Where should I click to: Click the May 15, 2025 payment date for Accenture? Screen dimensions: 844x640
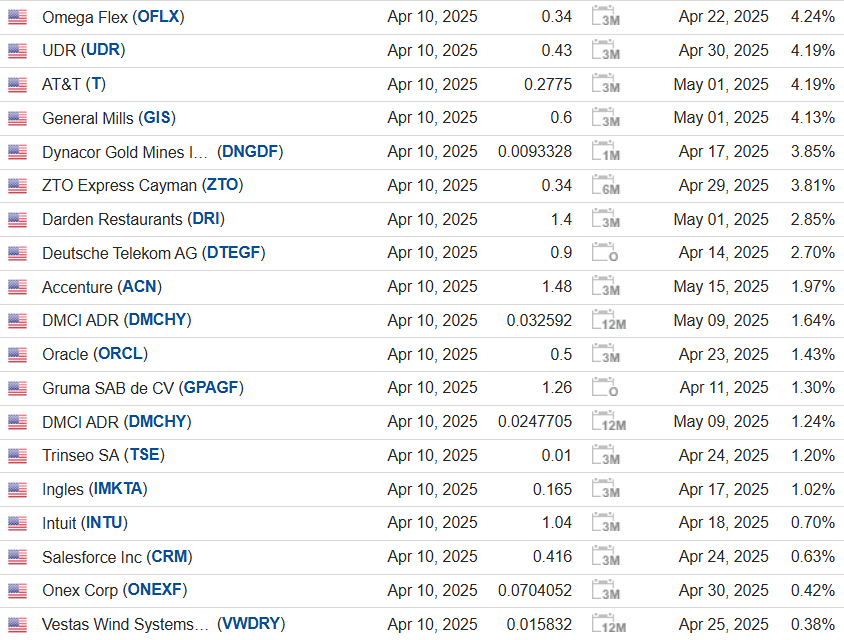[x=721, y=287]
